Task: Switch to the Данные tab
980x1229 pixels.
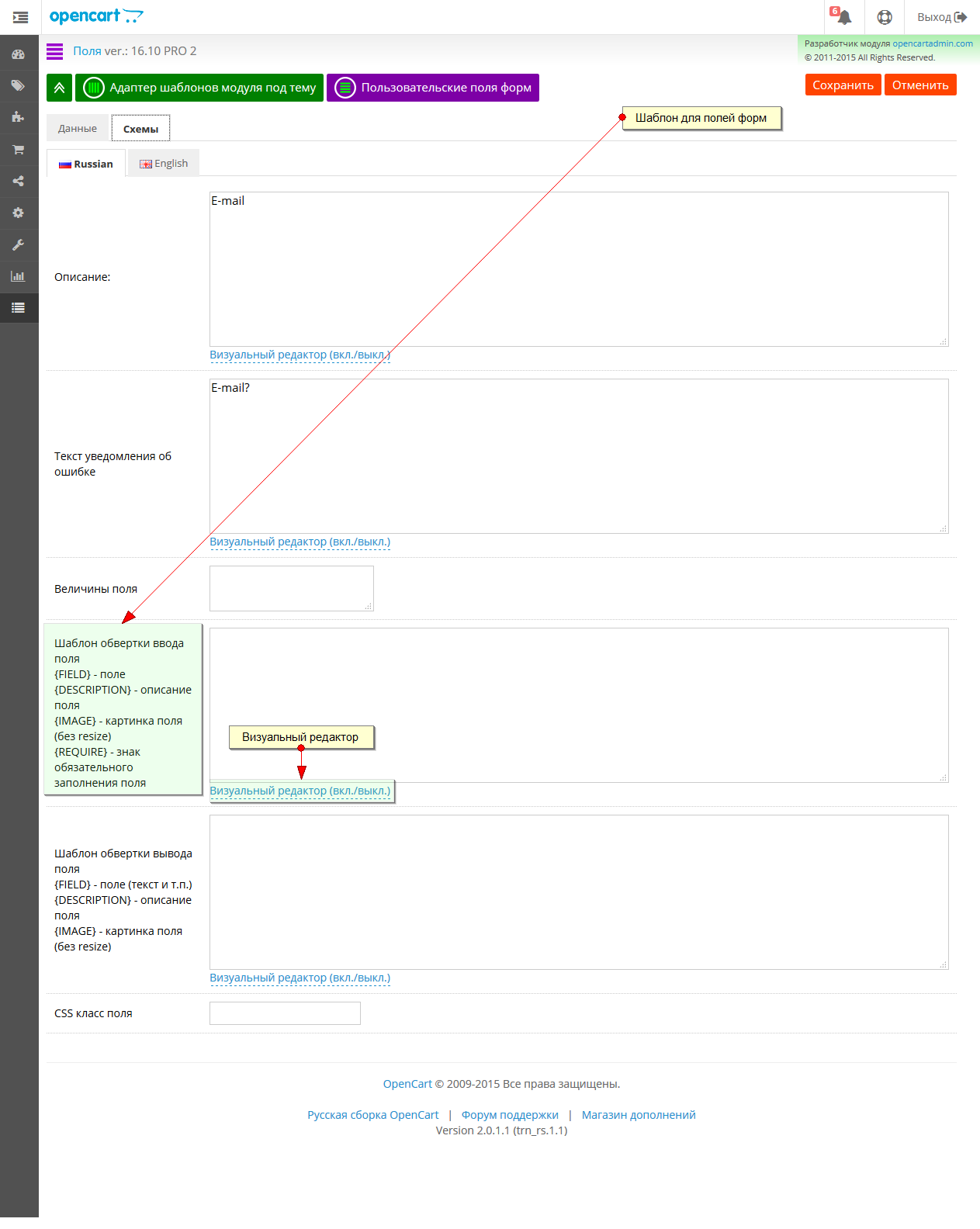Action: (78, 128)
